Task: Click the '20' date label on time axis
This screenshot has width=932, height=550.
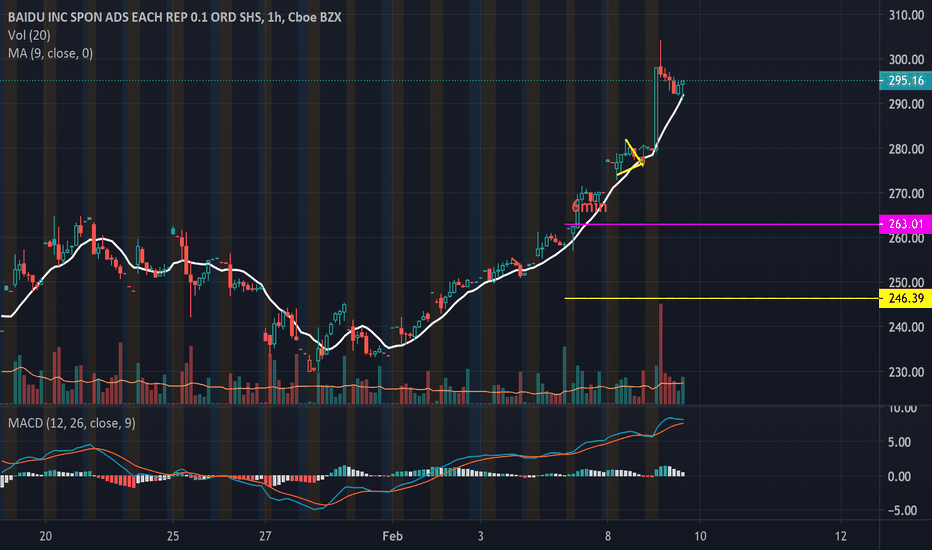Action: (46, 536)
